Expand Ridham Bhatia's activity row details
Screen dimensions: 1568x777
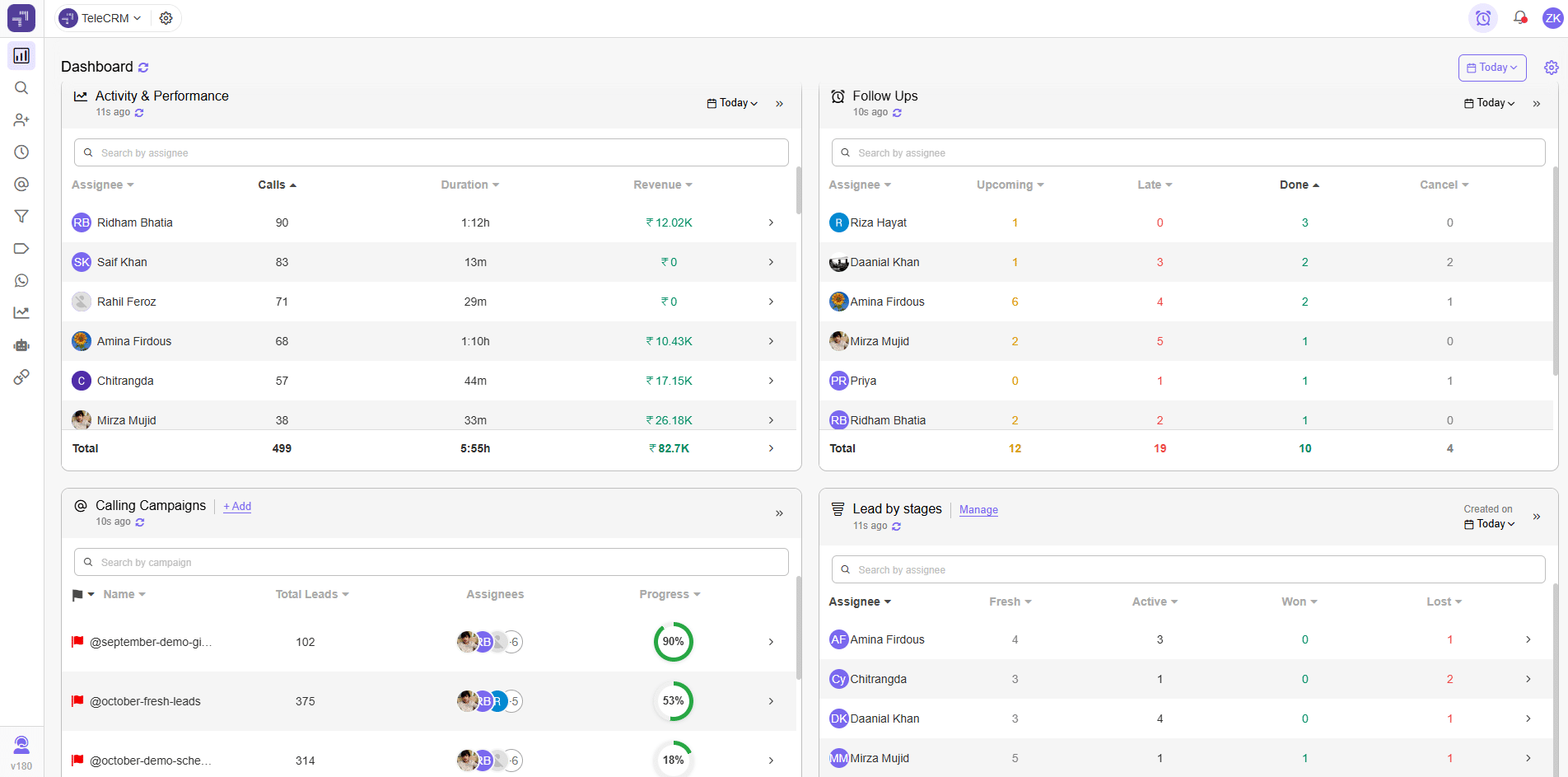771,222
